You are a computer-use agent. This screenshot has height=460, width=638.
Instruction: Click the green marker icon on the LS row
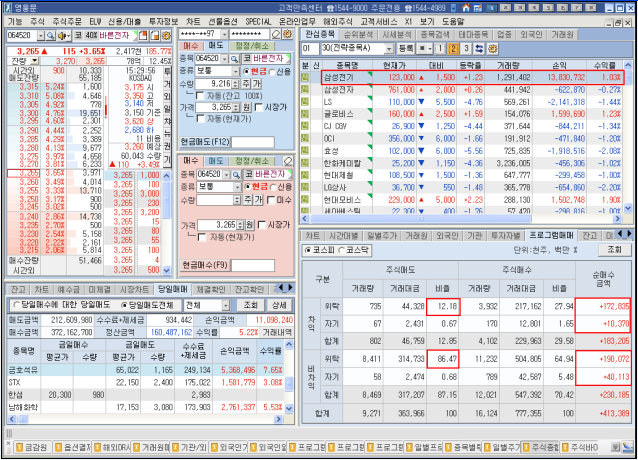click(305, 102)
